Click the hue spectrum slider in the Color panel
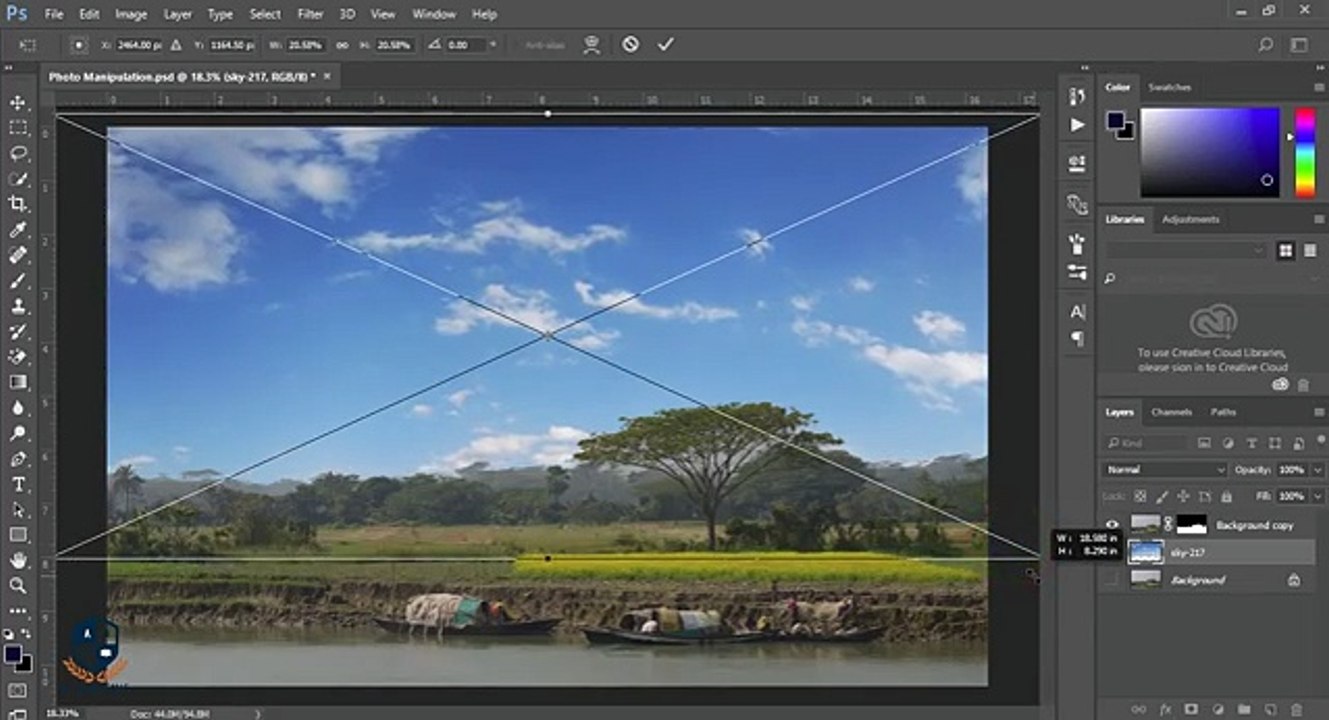This screenshot has width=1329, height=720. coord(1306,152)
